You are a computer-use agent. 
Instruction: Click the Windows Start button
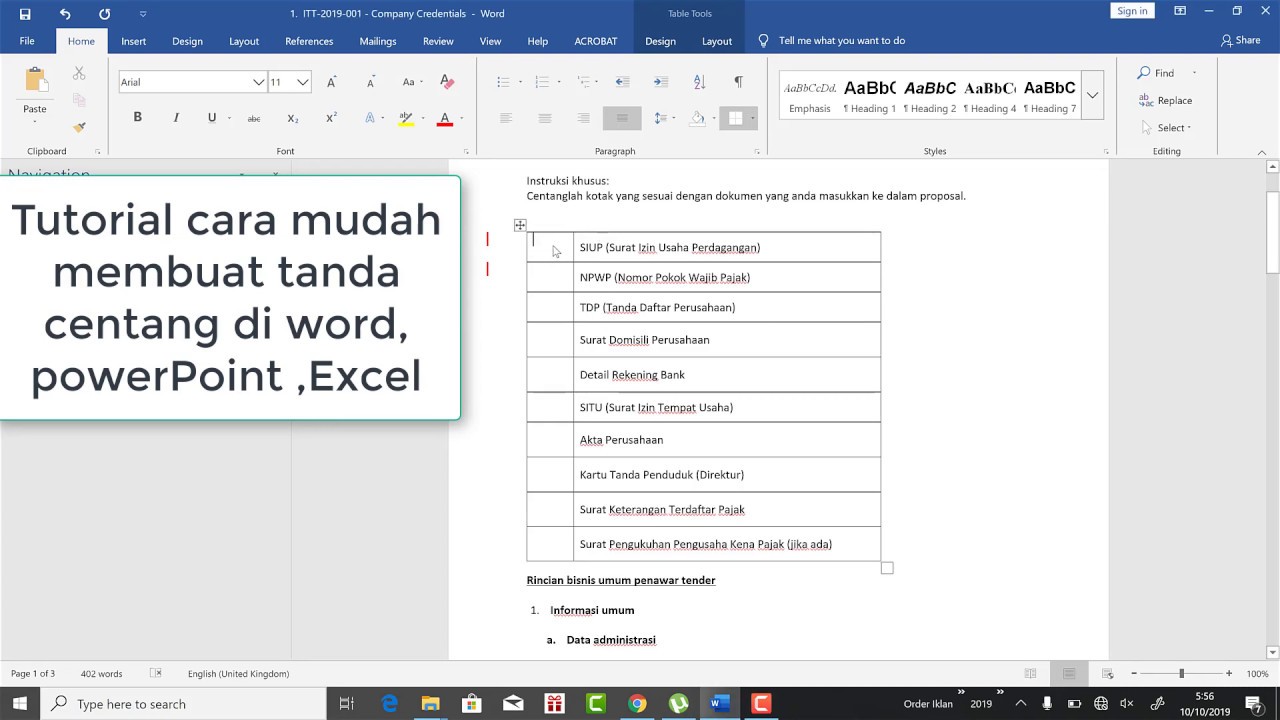tap(20, 704)
